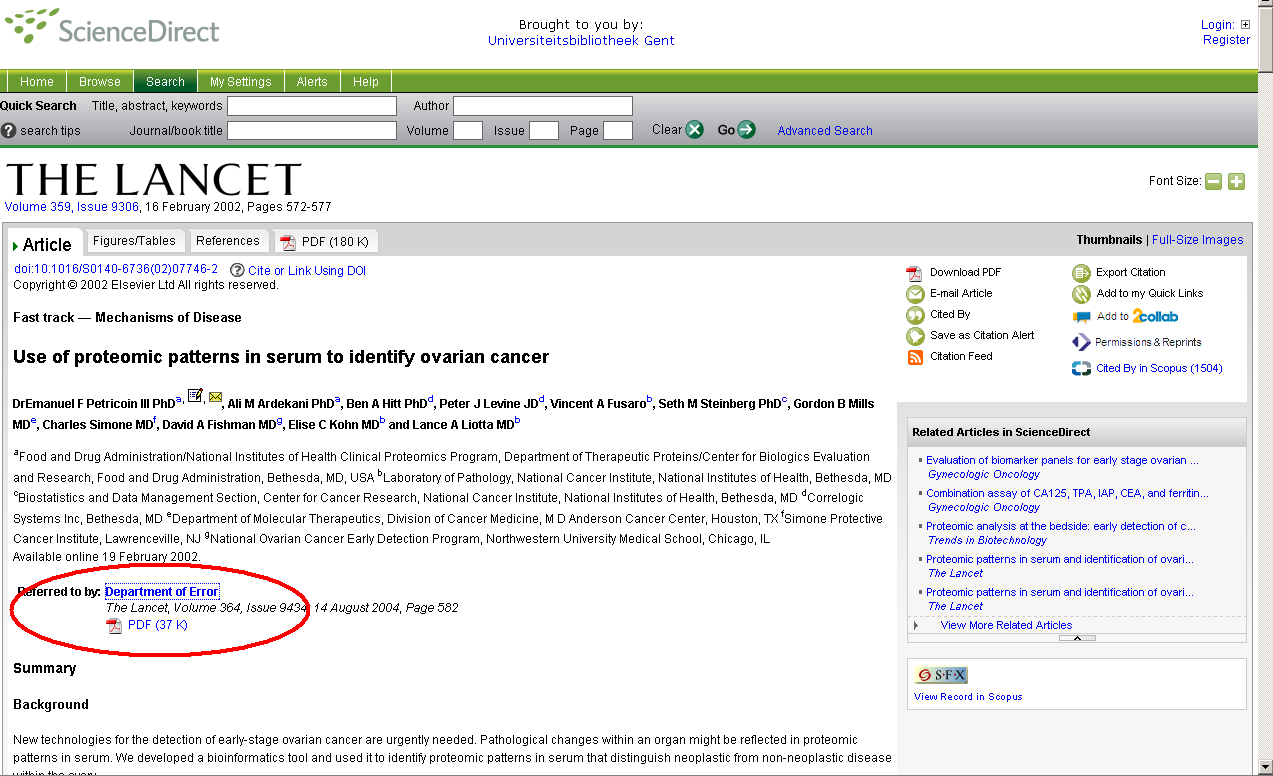
Task: Click the author email envelope icon
Action: coord(216,398)
